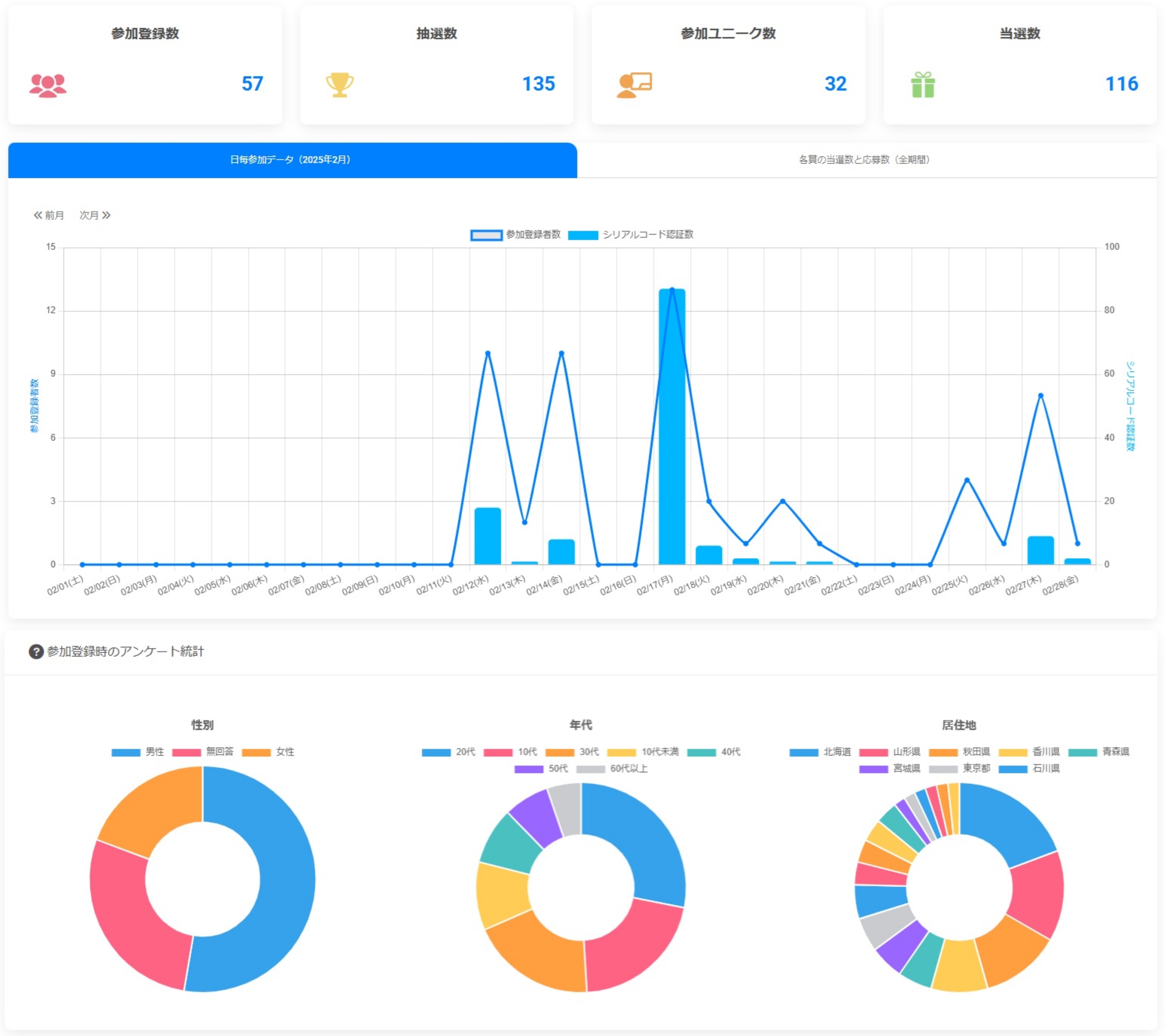Screen dimensions: 1165x1036
Task: Click the 参加ユニーク数 value 32
Action: [835, 84]
